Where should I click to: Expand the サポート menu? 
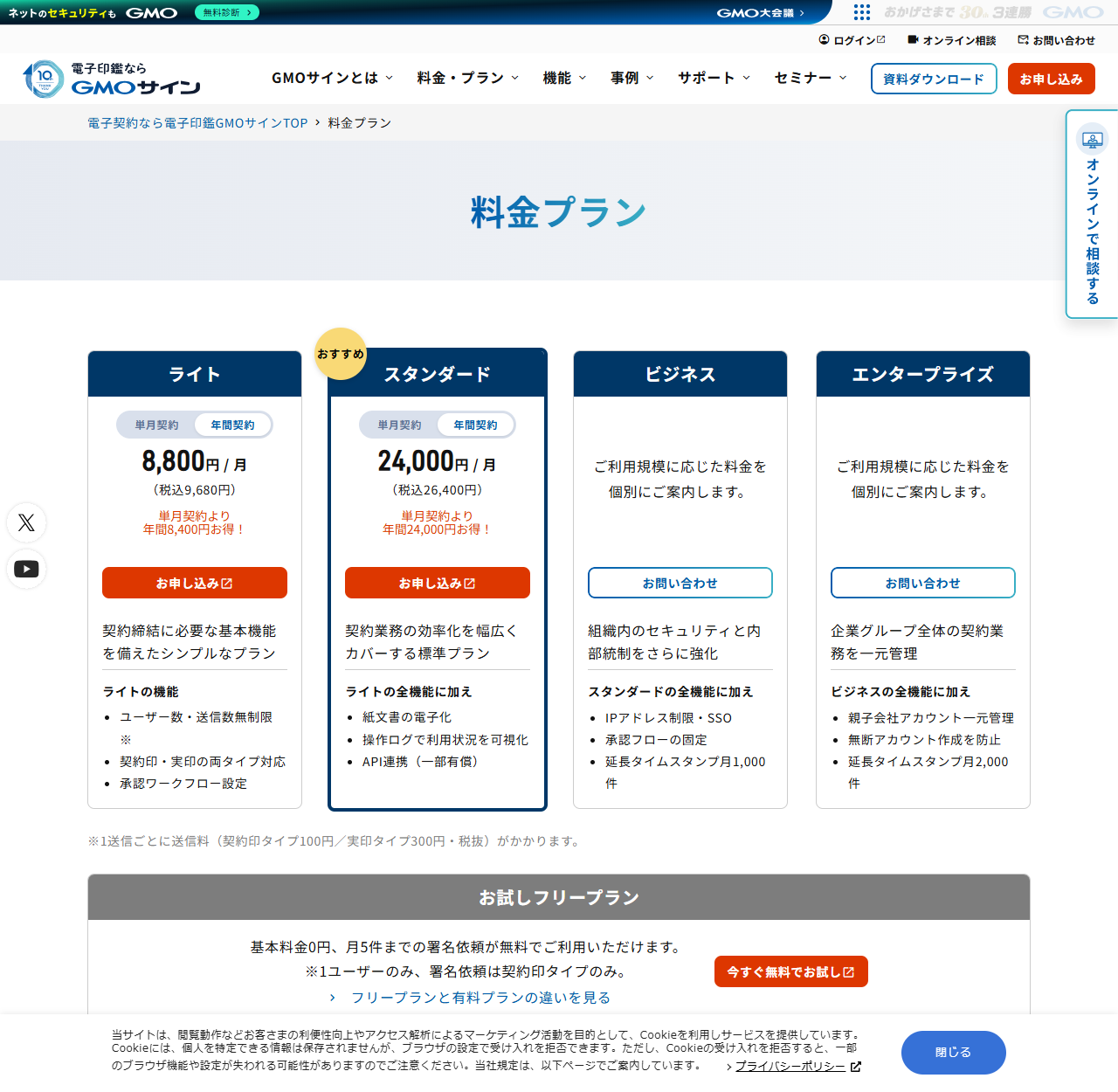coord(714,78)
